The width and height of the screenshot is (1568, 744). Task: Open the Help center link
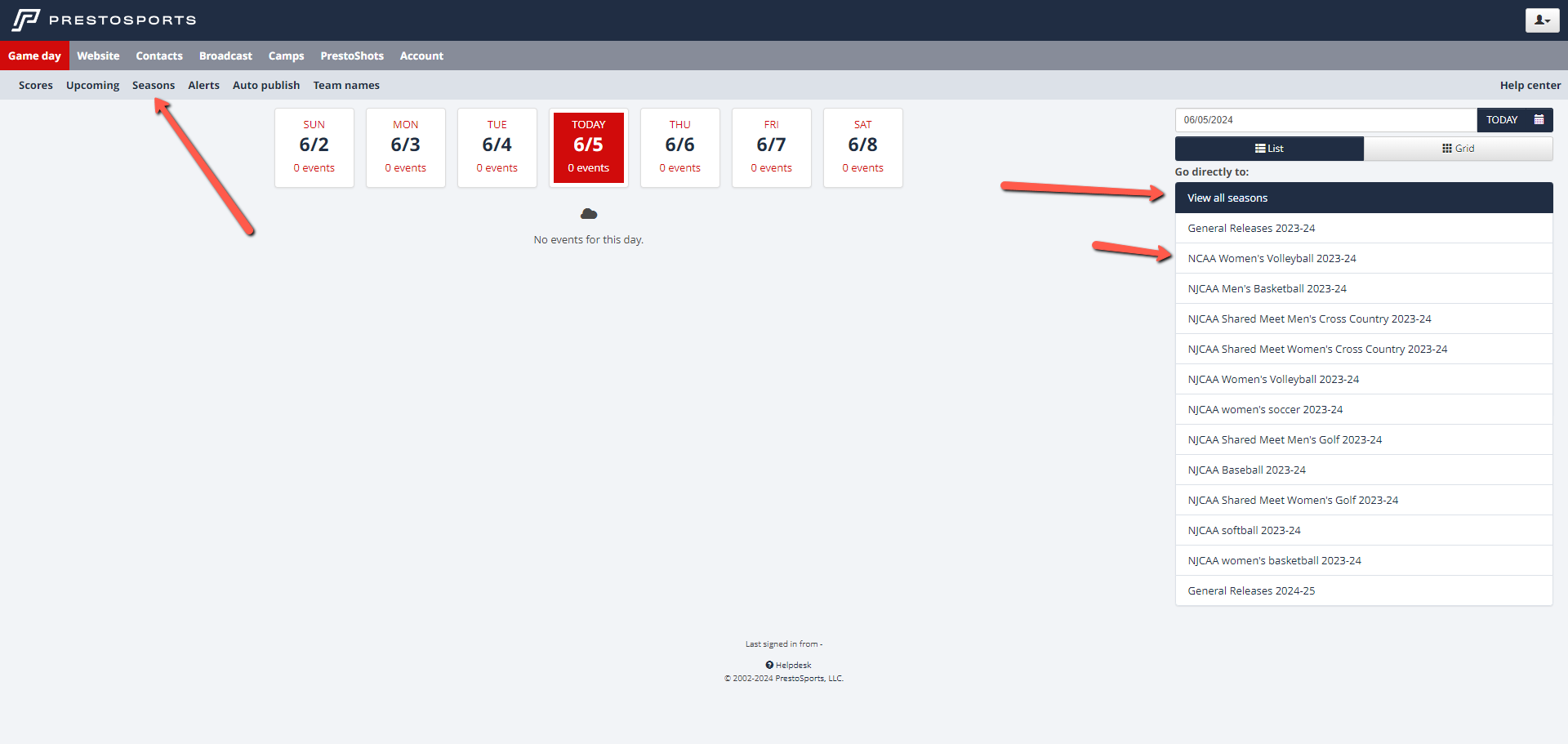coord(1530,85)
